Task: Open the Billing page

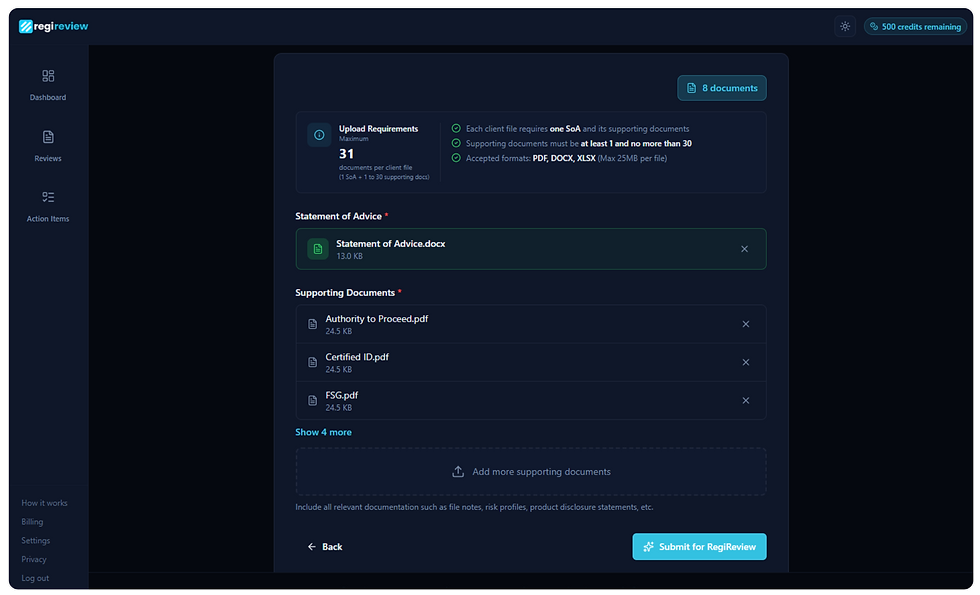Action: pyautogui.click(x=32, y=522)
